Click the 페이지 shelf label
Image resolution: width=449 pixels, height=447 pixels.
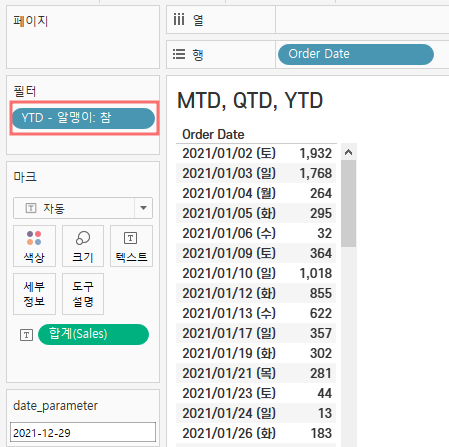(31, 21)
